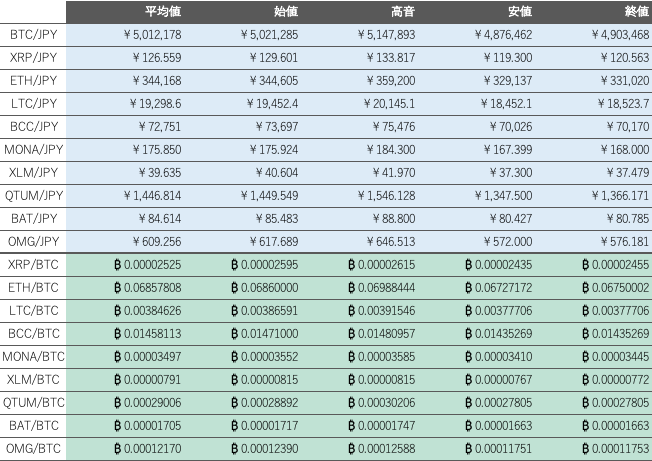Viewport: 652px width, 461px height.
Task: Click the 平均値 column header
Action: pos(163,12)
